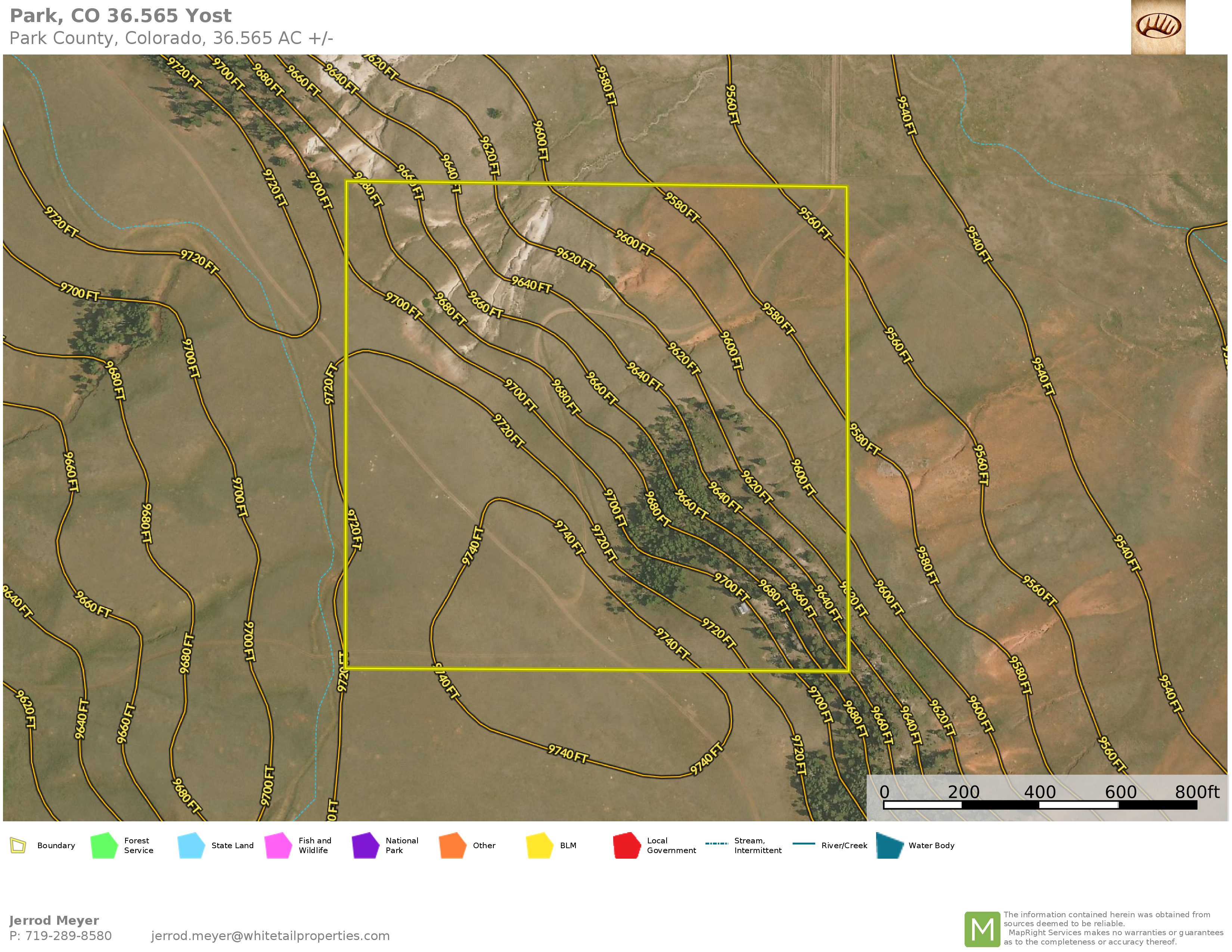Click the pink Fish and Wildlife swatch
The image size is (1232, 952).
278,845
